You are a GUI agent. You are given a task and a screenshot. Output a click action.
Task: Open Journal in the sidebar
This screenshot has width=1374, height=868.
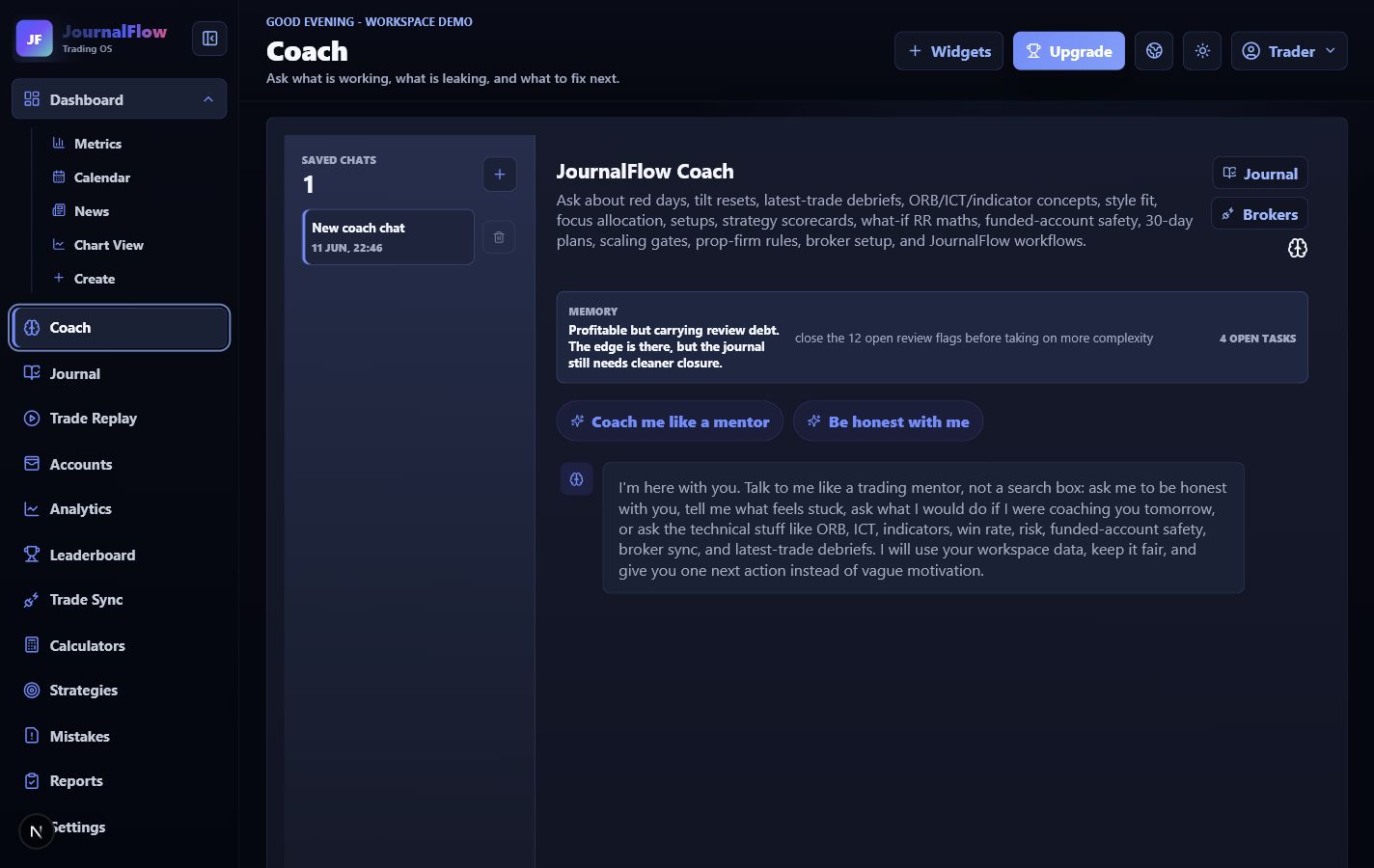(x=120, y=374)
